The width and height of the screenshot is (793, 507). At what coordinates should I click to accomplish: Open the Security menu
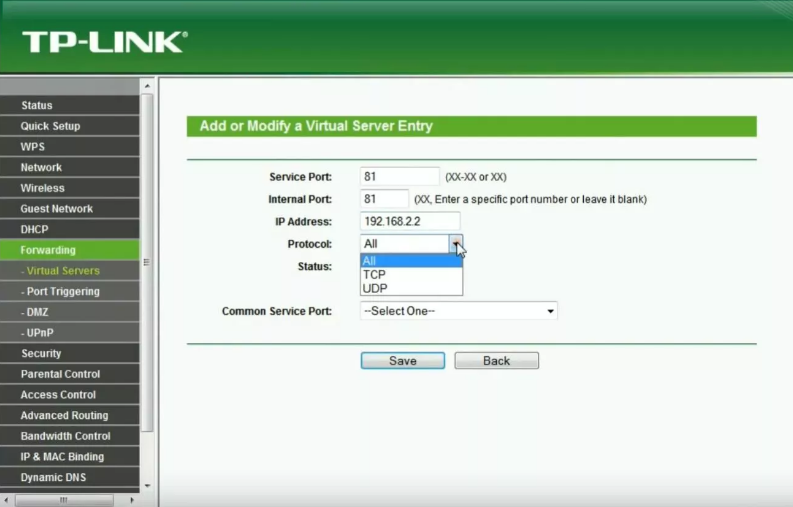point(70,353)
